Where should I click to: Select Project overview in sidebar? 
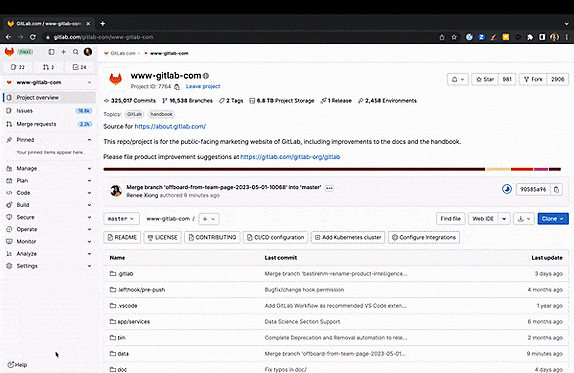(x=49, y=98)
